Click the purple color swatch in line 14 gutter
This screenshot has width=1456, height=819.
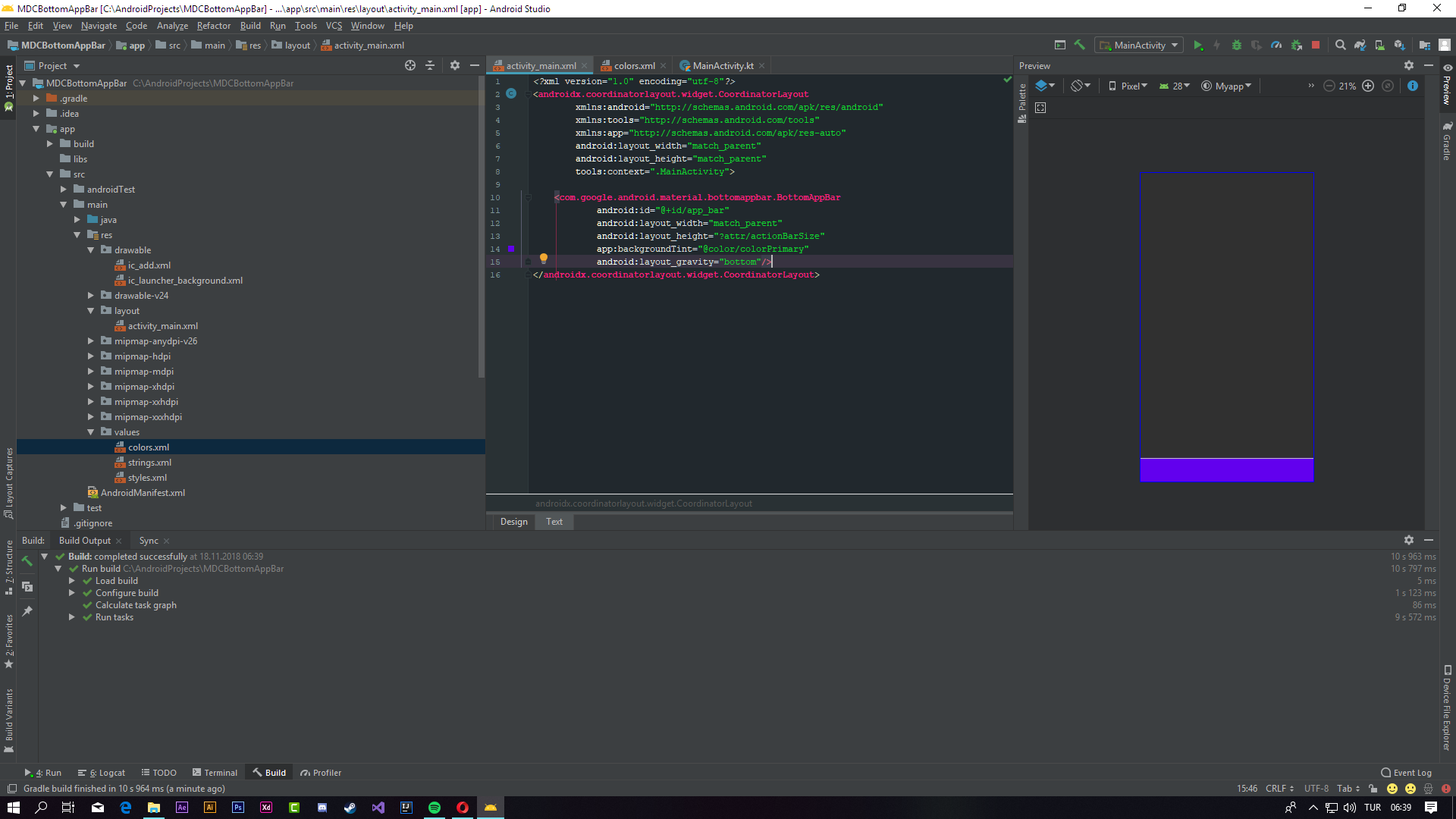511,249
